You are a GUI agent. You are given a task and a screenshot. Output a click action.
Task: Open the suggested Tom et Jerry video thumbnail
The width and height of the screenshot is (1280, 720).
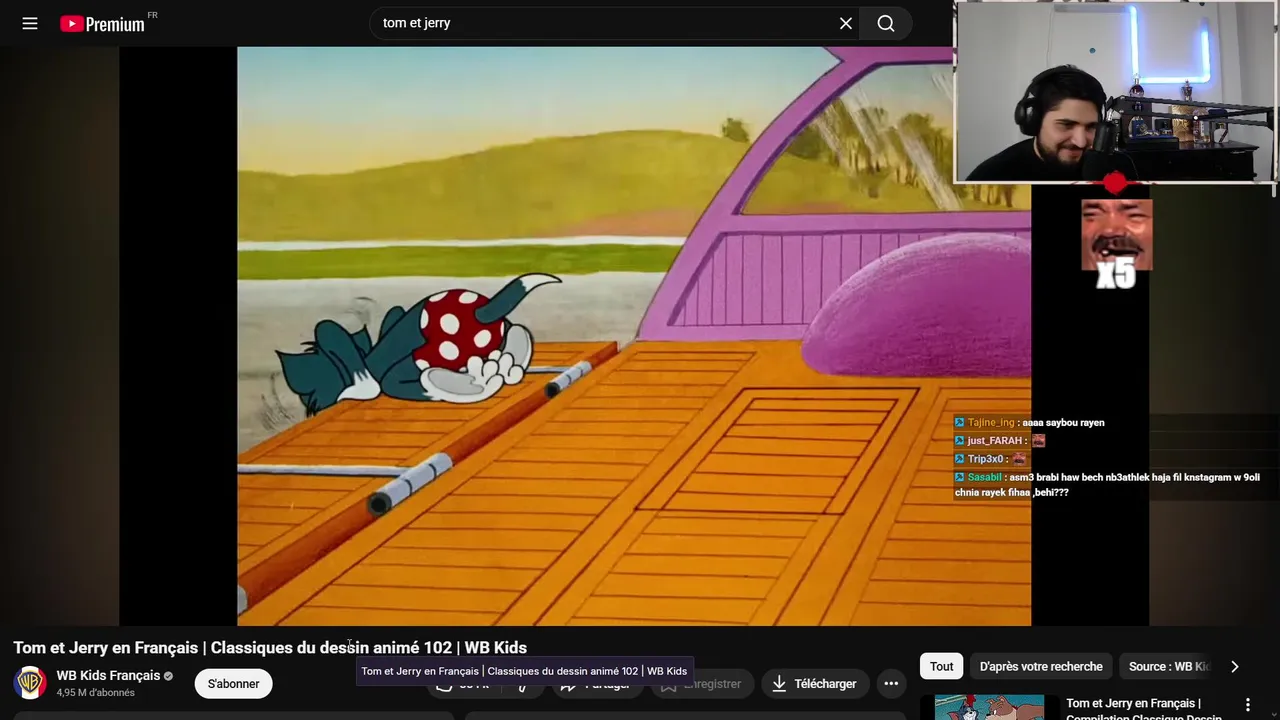click(x=989, y=707)
